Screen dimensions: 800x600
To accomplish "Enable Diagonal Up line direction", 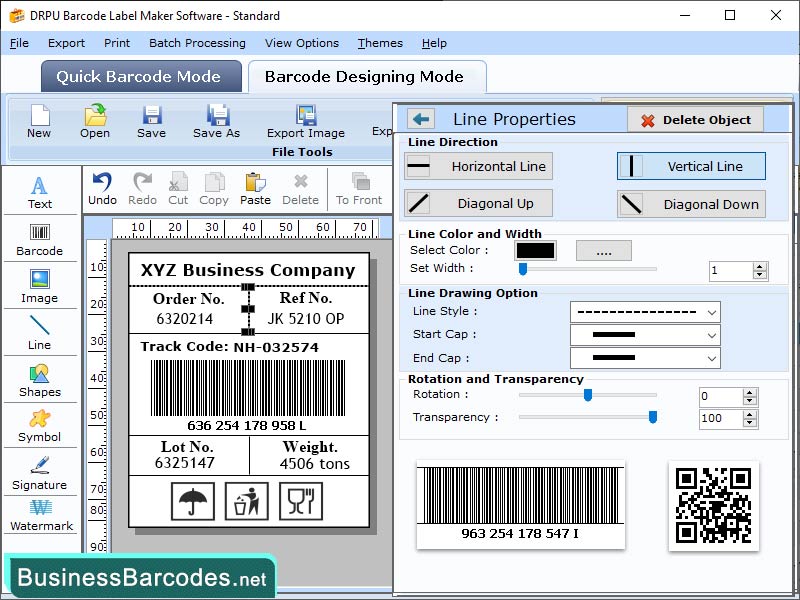I will [x=477, y=204].
